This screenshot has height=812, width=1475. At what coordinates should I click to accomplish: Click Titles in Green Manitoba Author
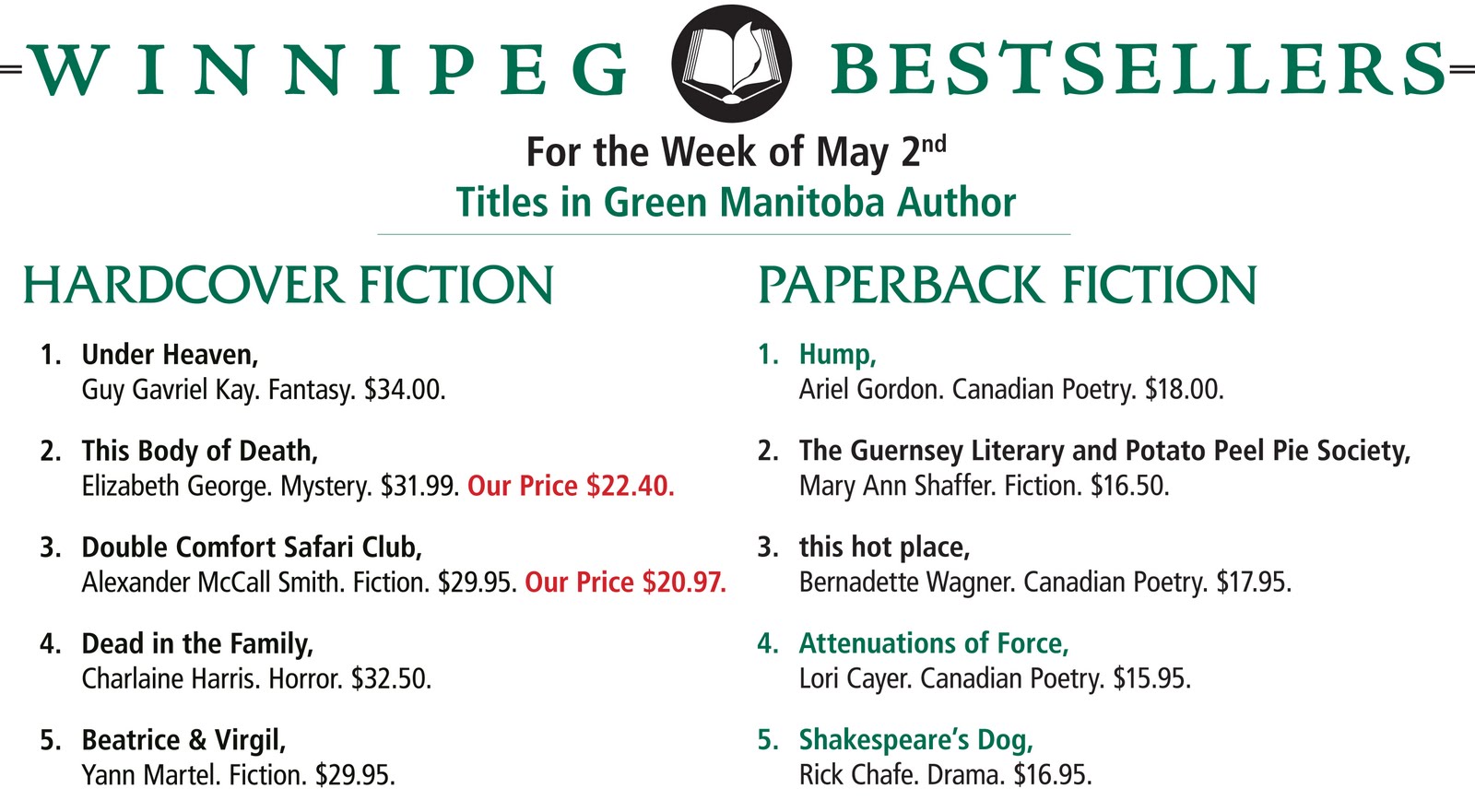[x=736, y=203]
